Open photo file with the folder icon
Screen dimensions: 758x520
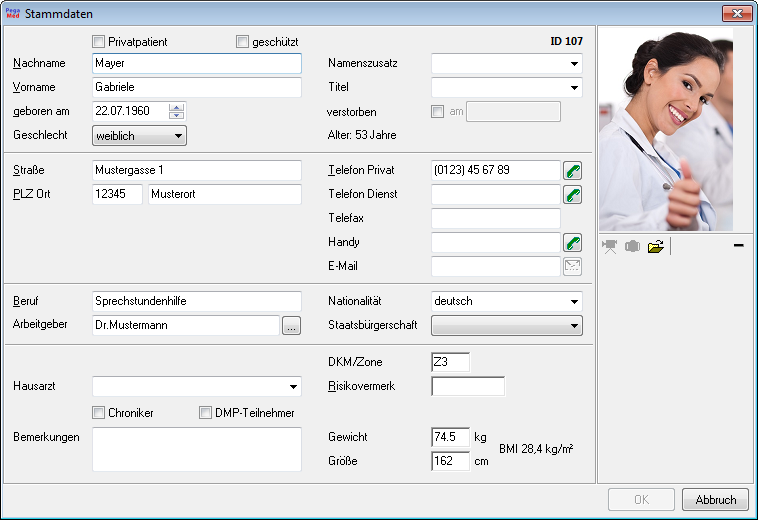coord(655,247)
